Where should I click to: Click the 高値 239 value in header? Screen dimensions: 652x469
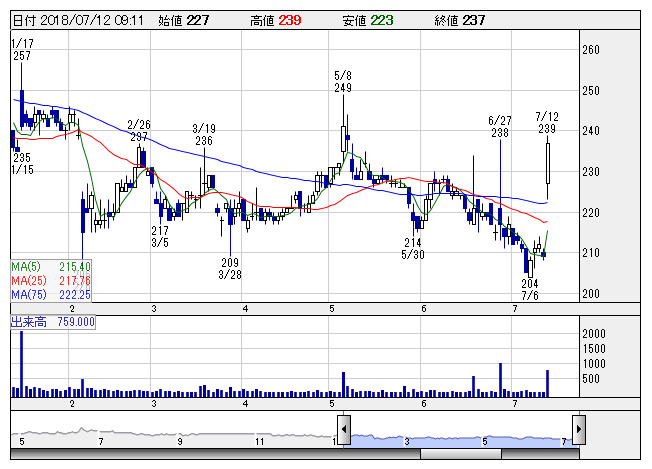click(x=261, y=19)
